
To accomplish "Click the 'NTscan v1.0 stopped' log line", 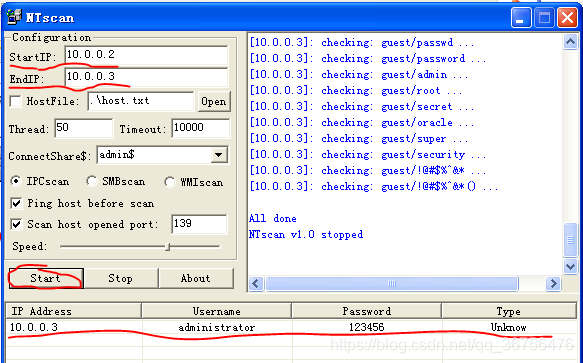I will pyautogui.click(x=306, y=234).
